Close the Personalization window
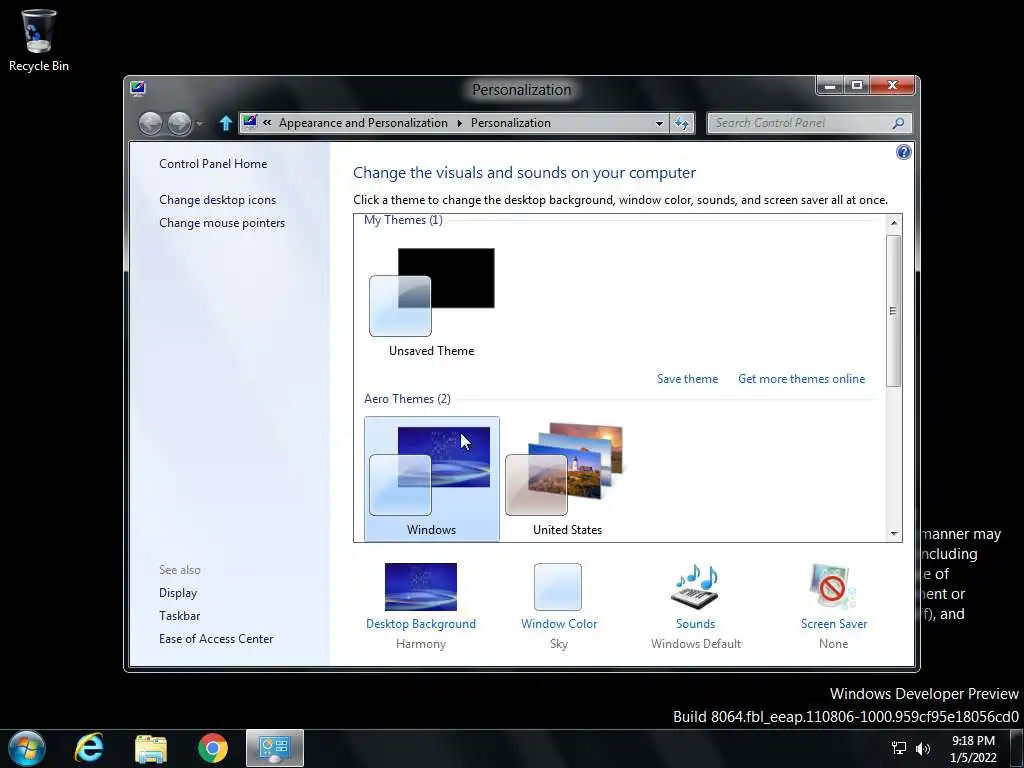The height and width of the screenshot is (768, 1024). click(x=893, y=86)
